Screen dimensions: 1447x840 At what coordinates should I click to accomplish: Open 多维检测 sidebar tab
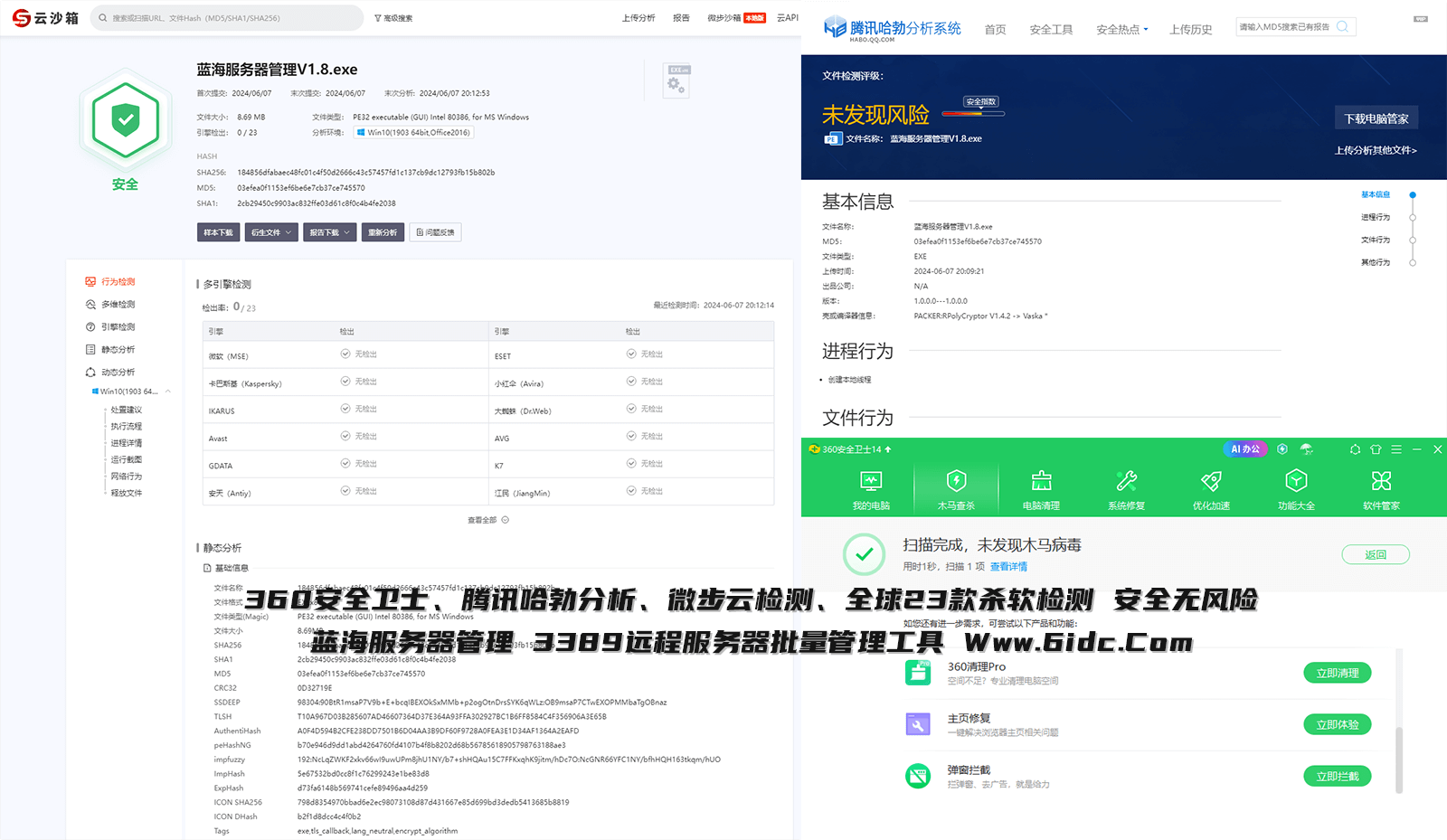point(110,304)
